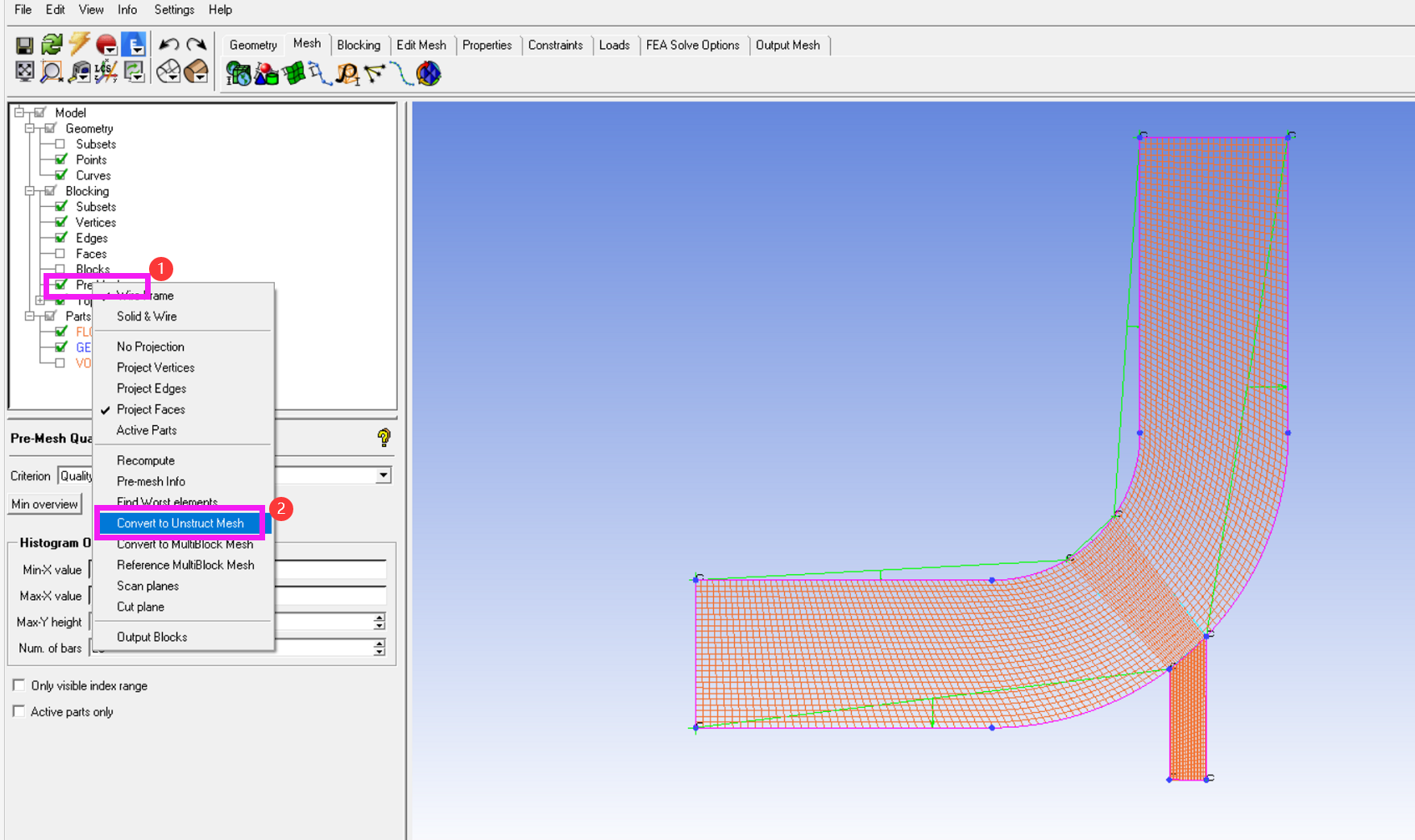
Task: Collapse the Geometry tree node
Action: [30, 128]
